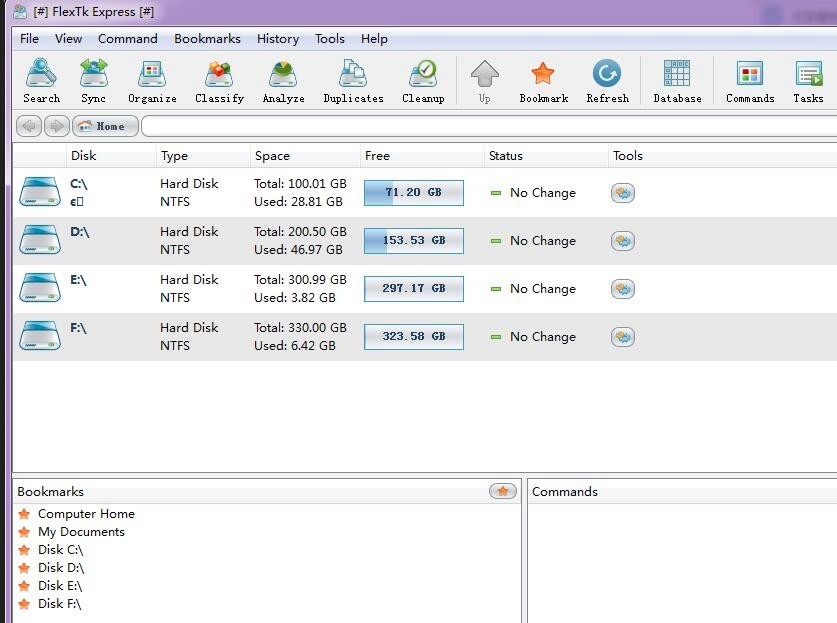The height and width of the screenshot is (623, 837).
Task: Click 'No Change' status for disk C:\
Action: (x=543, y=193)
